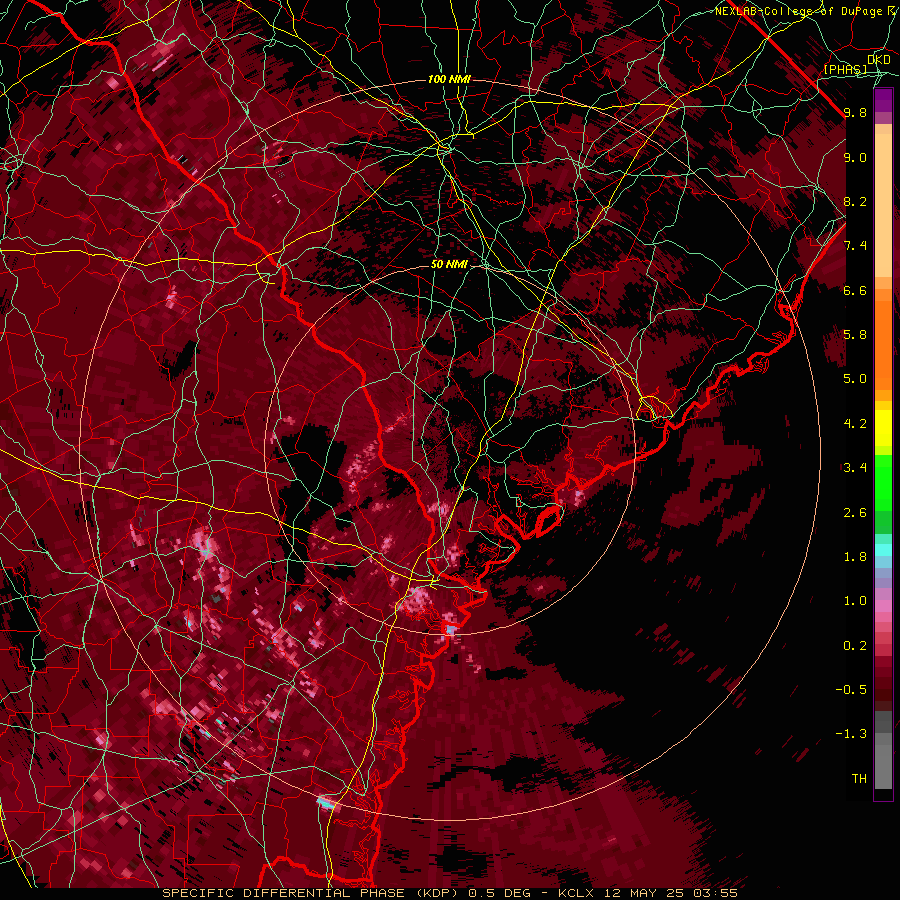This screenshot has height=900, width=900.
Task: Select the 8.2 value on the scale
Action: pos(855,201)
